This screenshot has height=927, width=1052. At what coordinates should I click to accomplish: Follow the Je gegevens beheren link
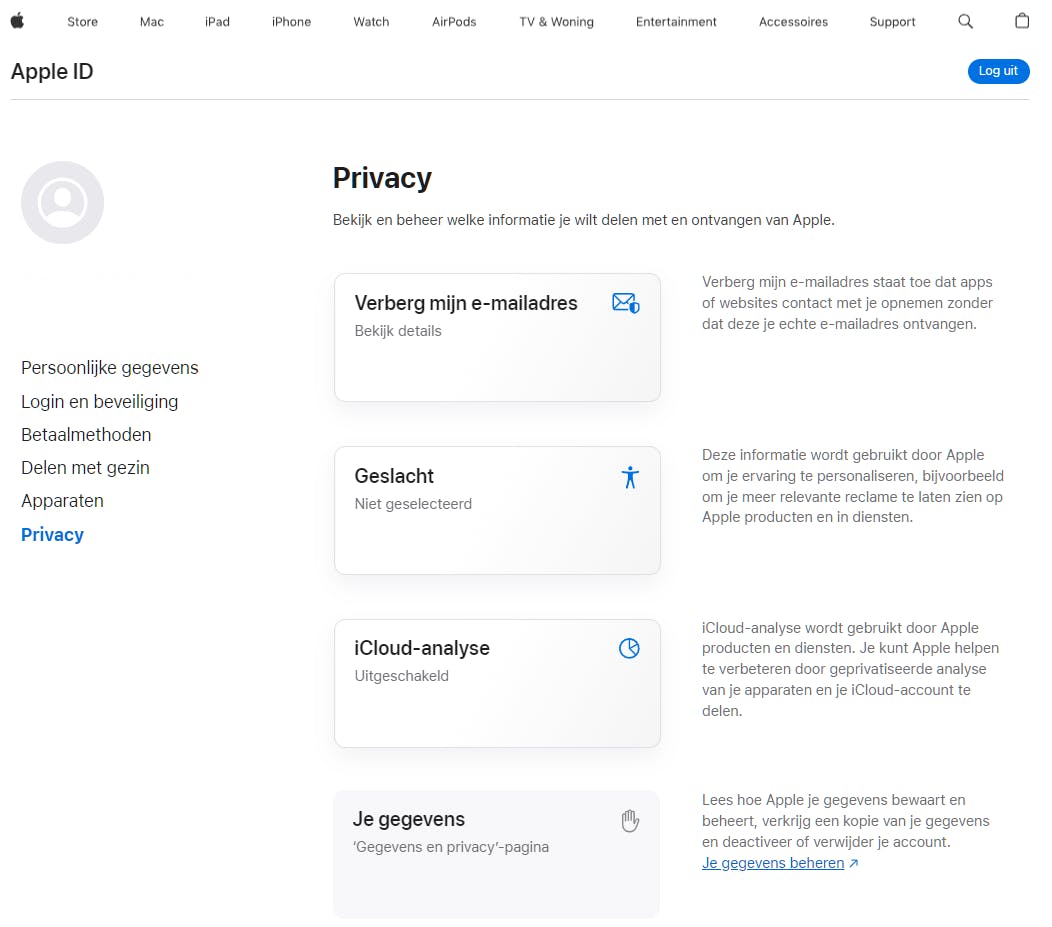click(x=773, y=863)
